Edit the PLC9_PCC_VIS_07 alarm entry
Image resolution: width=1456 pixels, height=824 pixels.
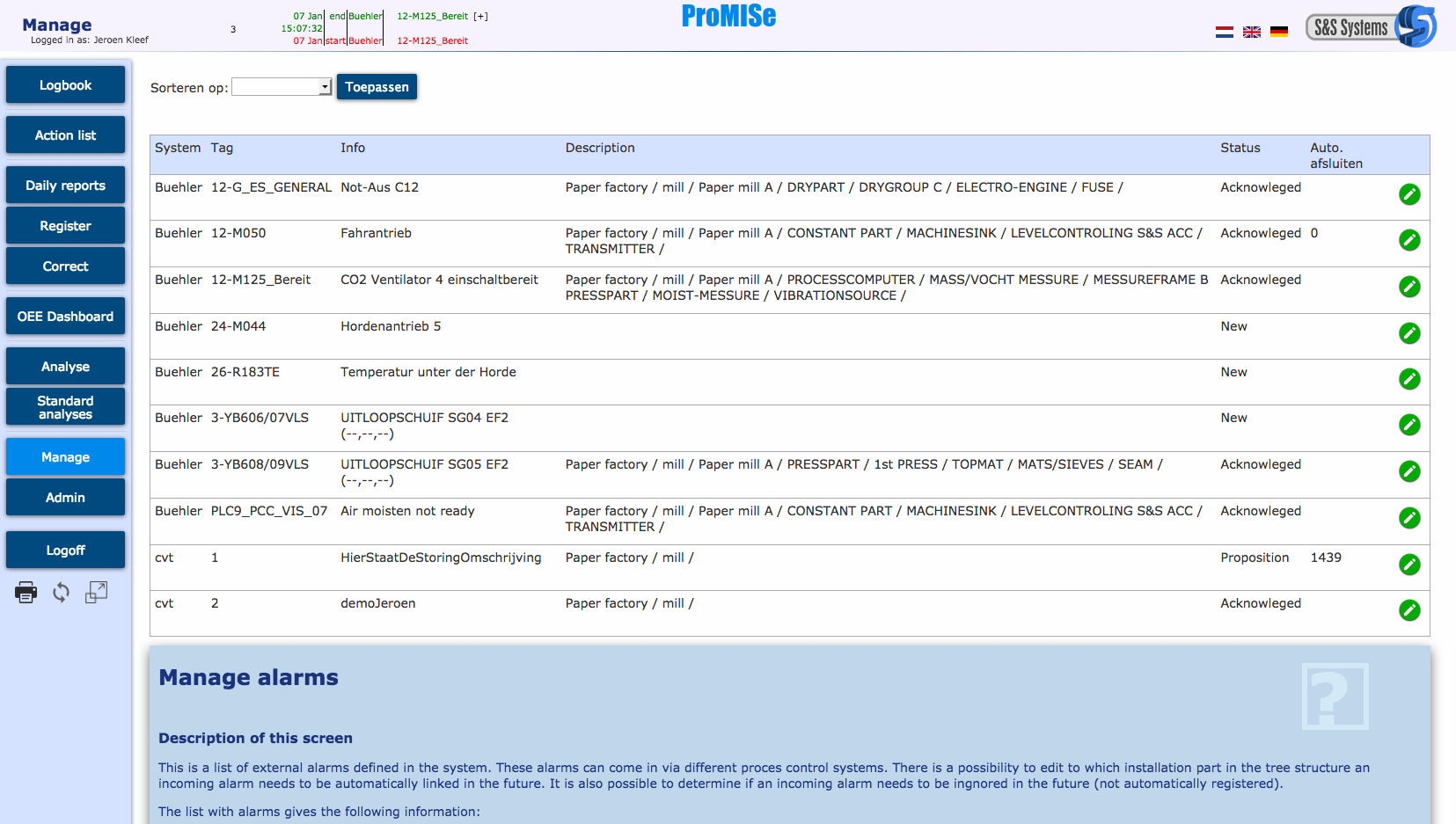pyautogui.click(x=1408, y=518)
